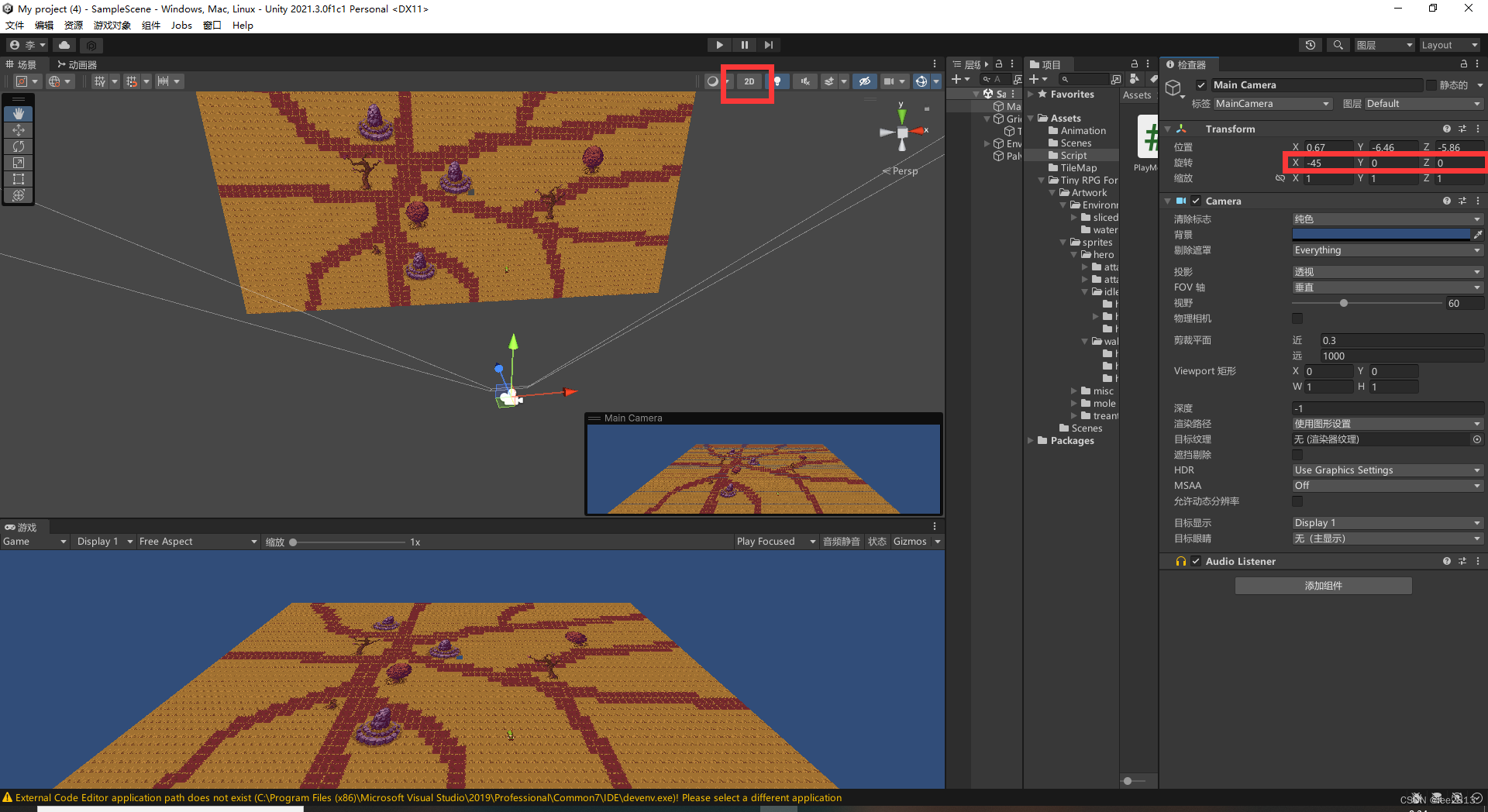Open the cloud services button
Screen dimensions: 1488x812
[64, 45]
